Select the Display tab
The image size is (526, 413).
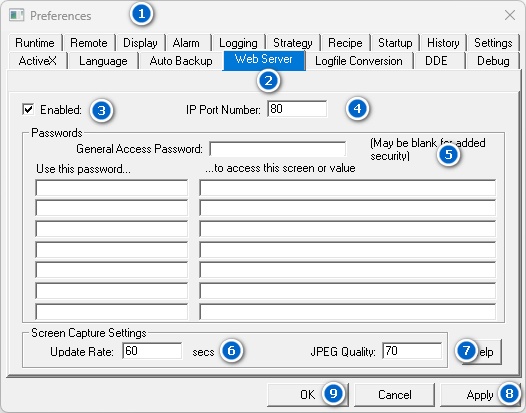(140, 43)
